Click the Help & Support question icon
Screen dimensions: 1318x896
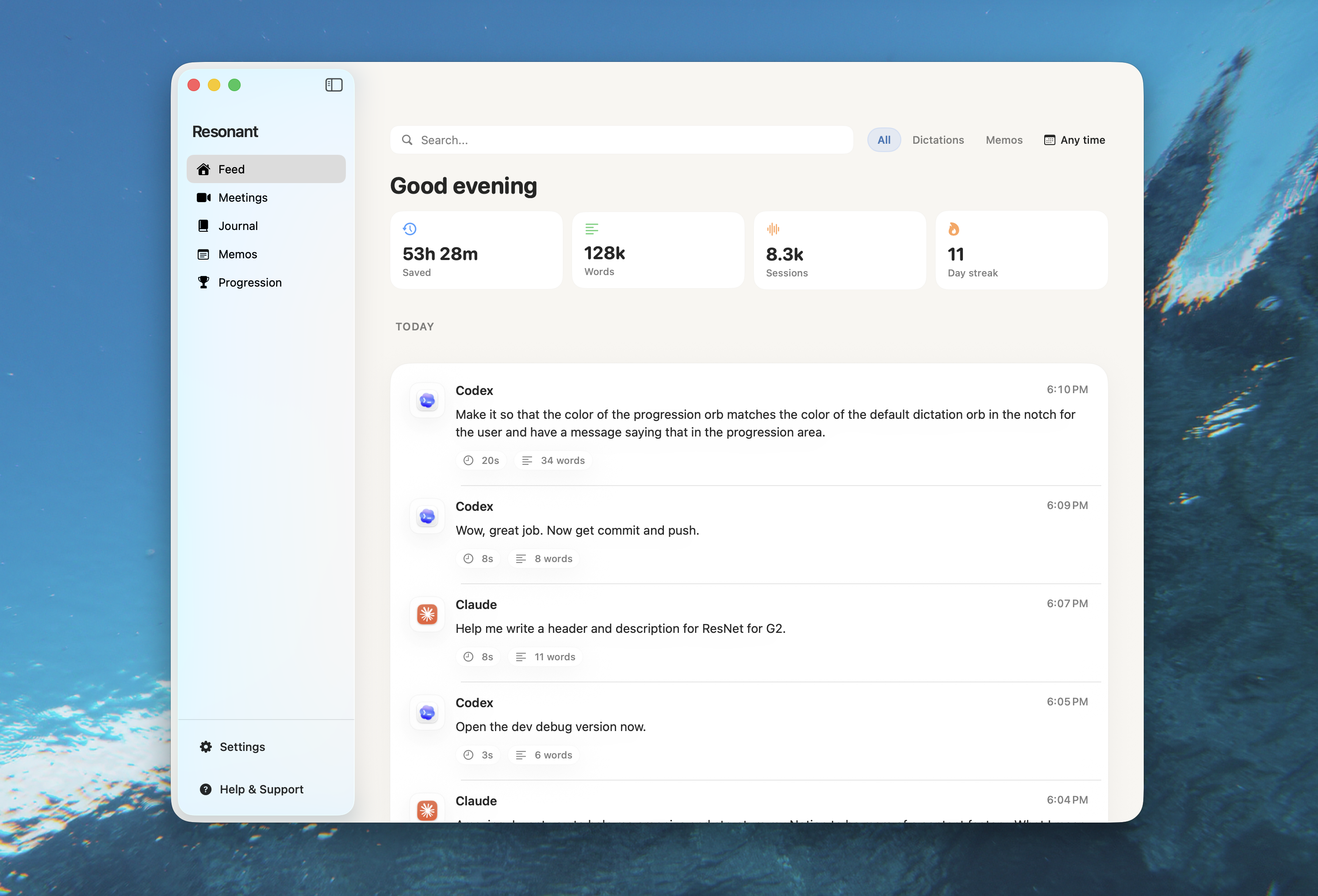click(x=206, y=789)
